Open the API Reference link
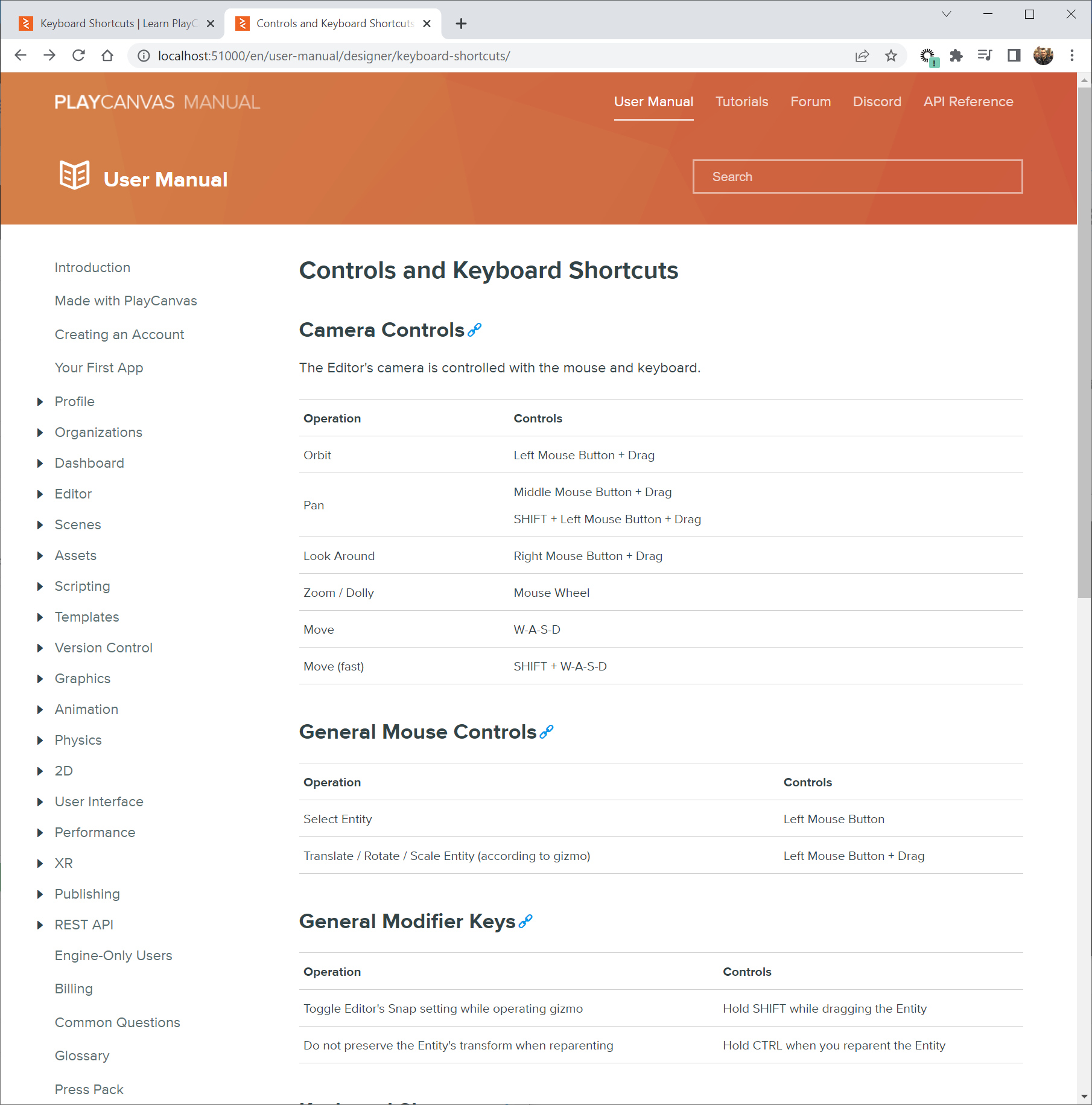Image resolution: width=1092 pixels, height=1105 pixels. 968,101
